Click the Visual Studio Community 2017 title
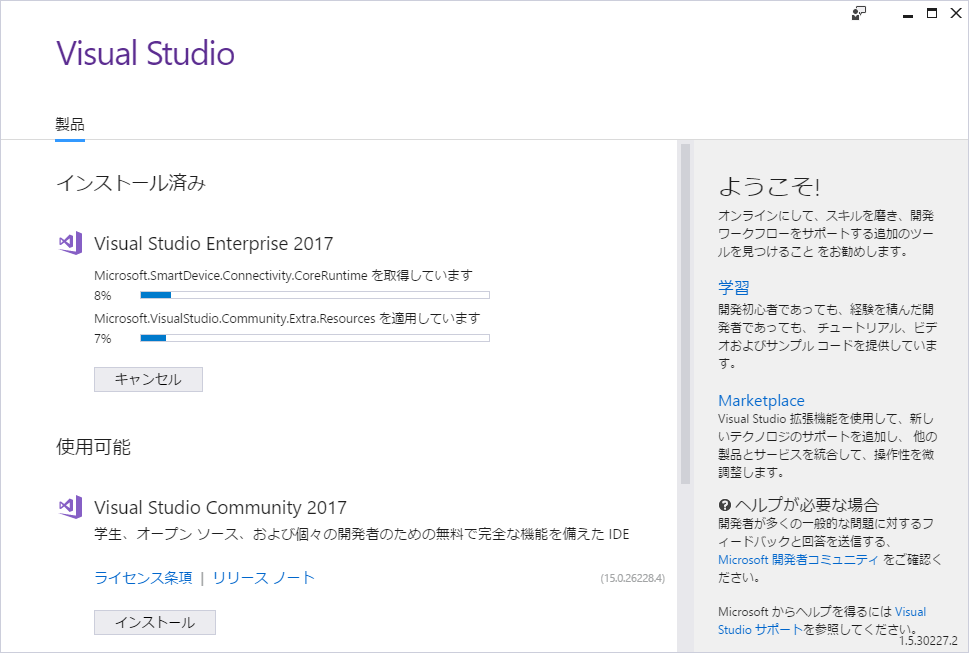Screen dimensions: 969x653 click(221, 507)
